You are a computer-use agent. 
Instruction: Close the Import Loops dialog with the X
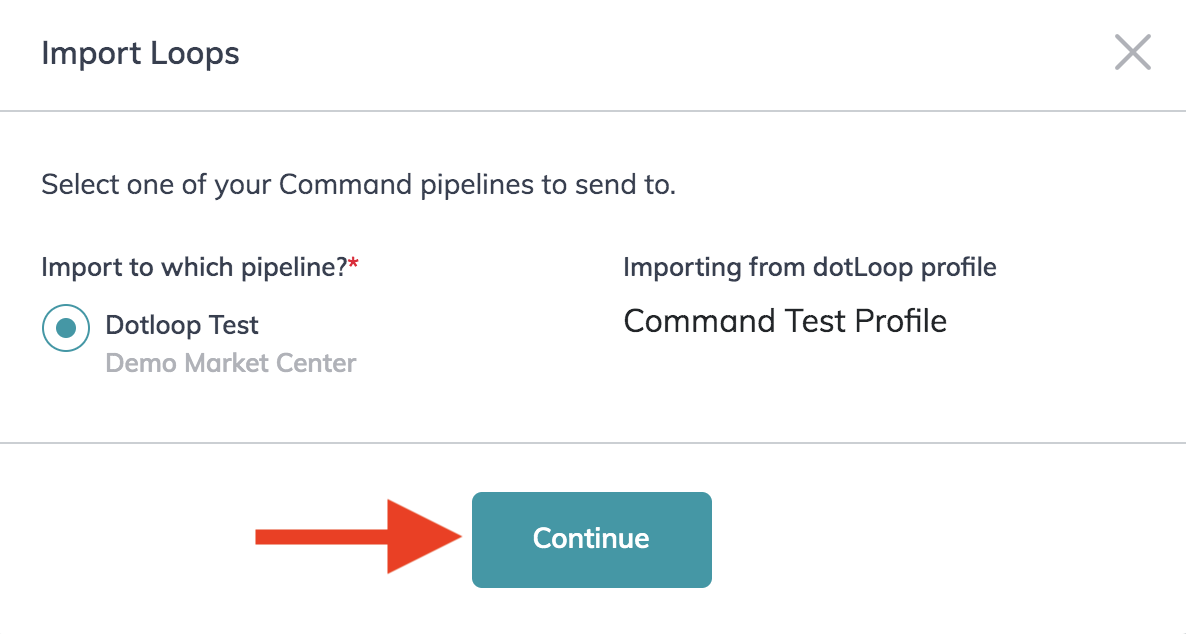tap(1131, 52)
